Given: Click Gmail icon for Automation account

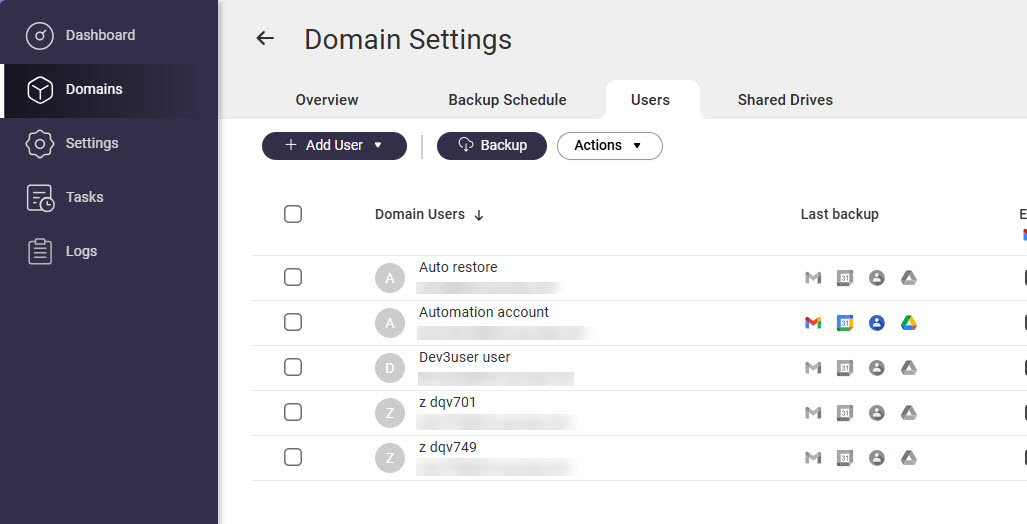Looking at the screenshot, I should [813, 323].
